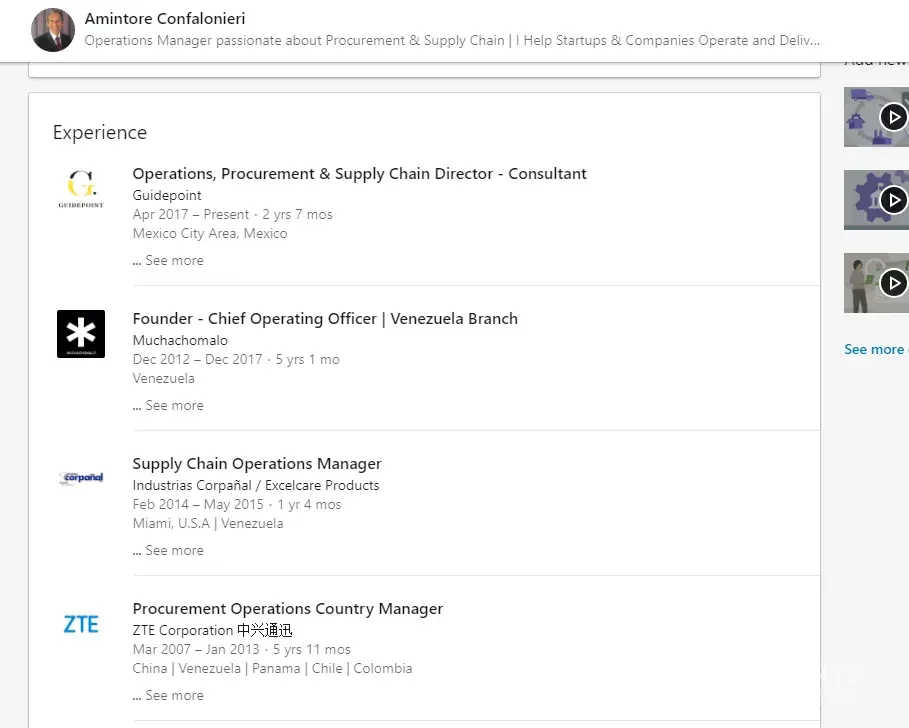
Task: Click the Muchachomalo asterisk logo
Action: pyautogui.click(x=81, y=334)
